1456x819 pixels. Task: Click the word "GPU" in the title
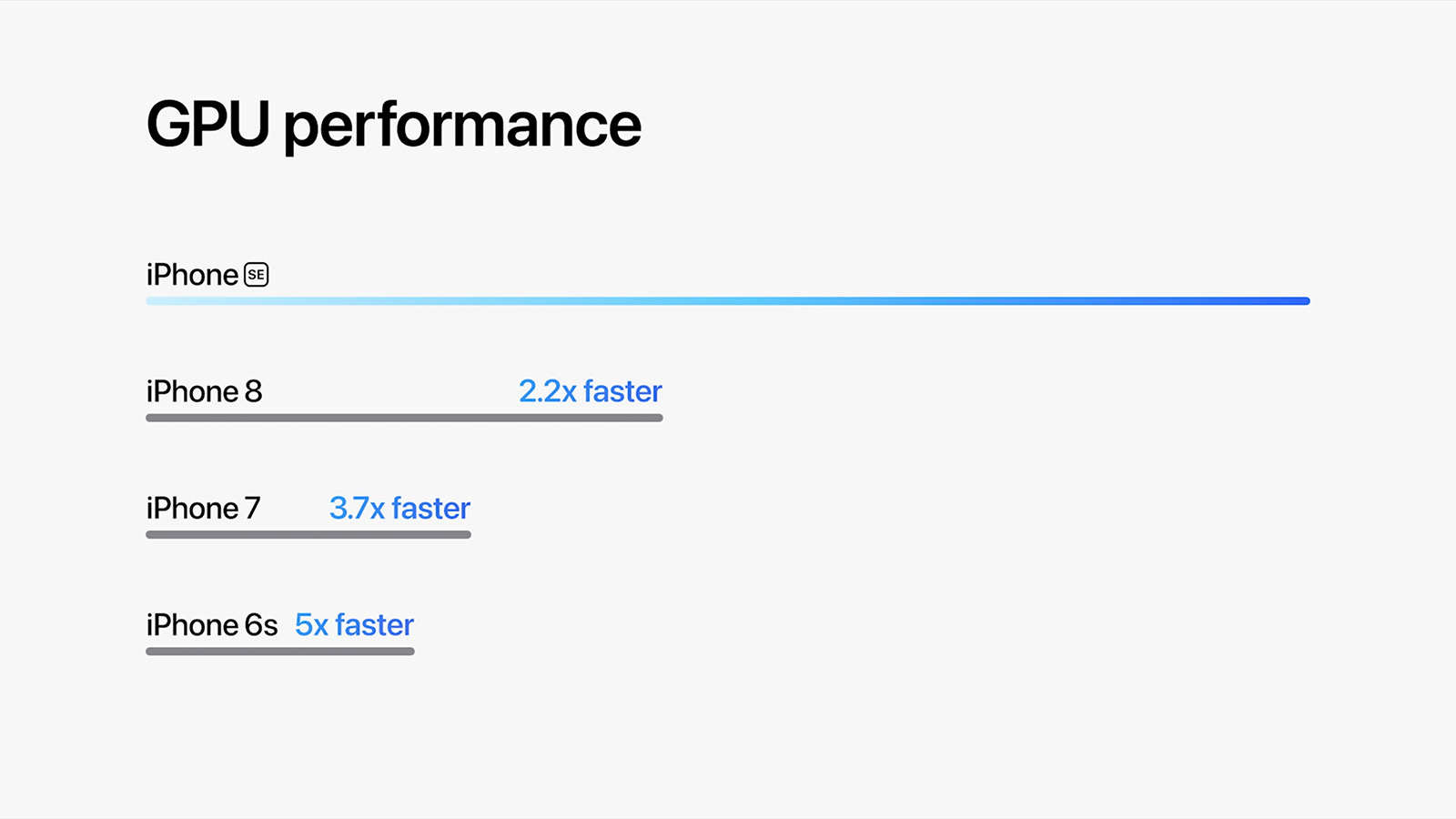[208, 124]
